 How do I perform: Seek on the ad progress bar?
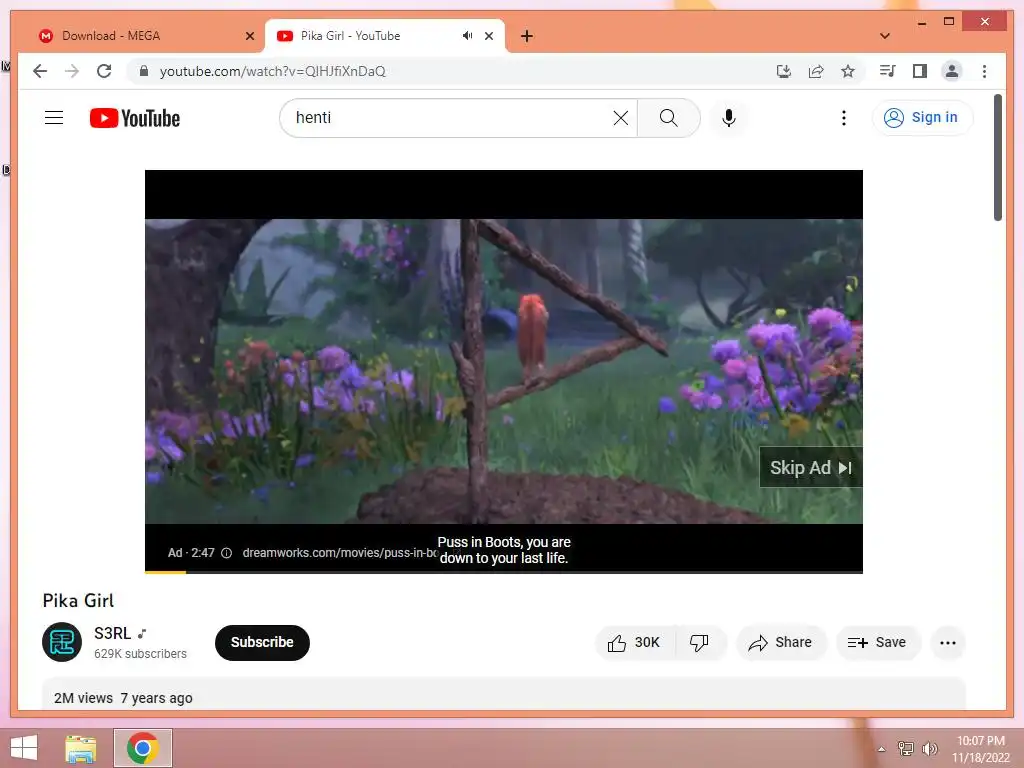pos(504,572)
